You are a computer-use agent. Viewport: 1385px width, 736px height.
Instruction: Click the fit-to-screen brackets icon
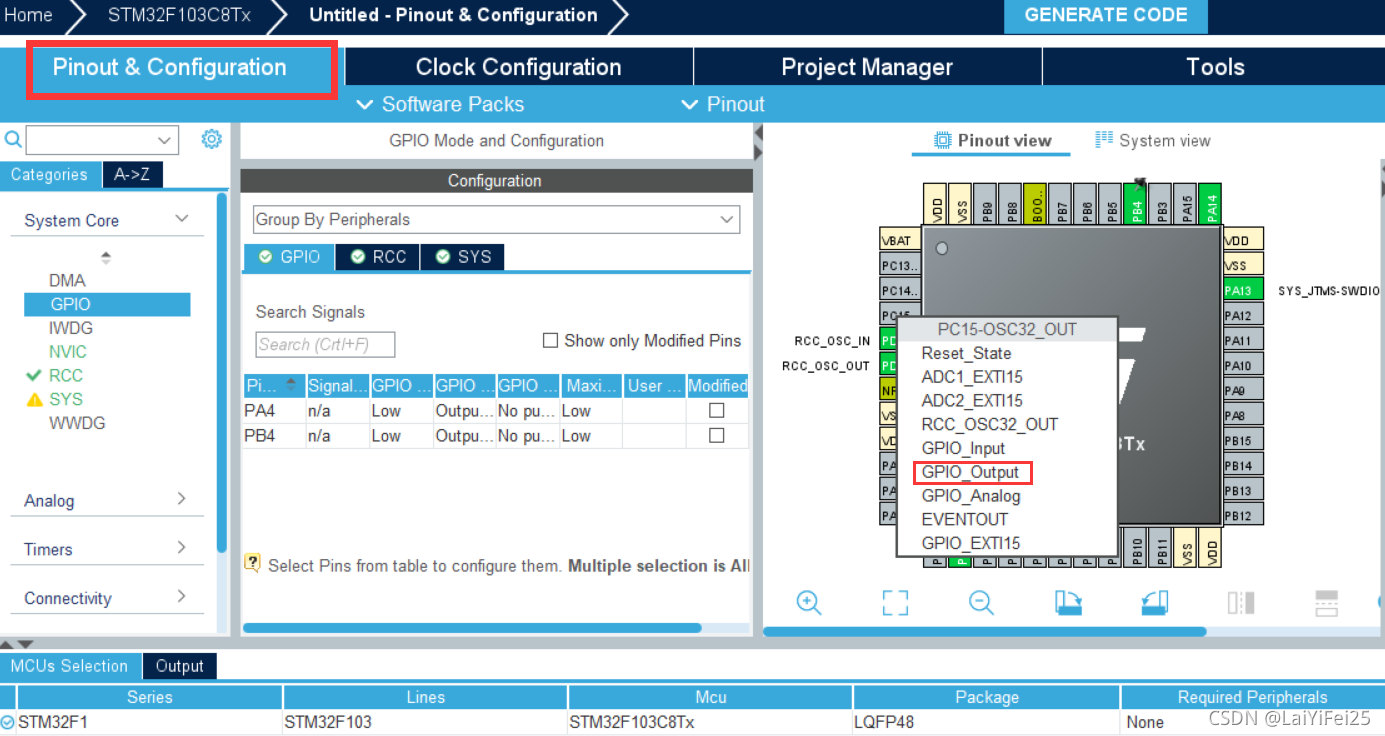pos(895,602)
